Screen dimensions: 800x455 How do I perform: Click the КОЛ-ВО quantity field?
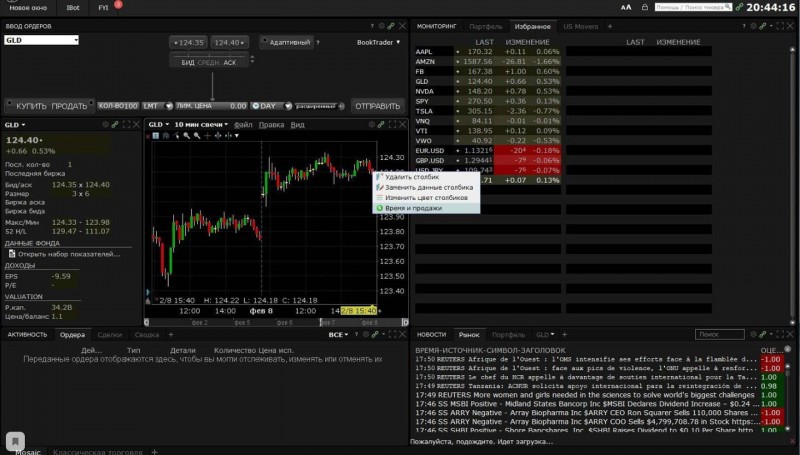[118, 106]
